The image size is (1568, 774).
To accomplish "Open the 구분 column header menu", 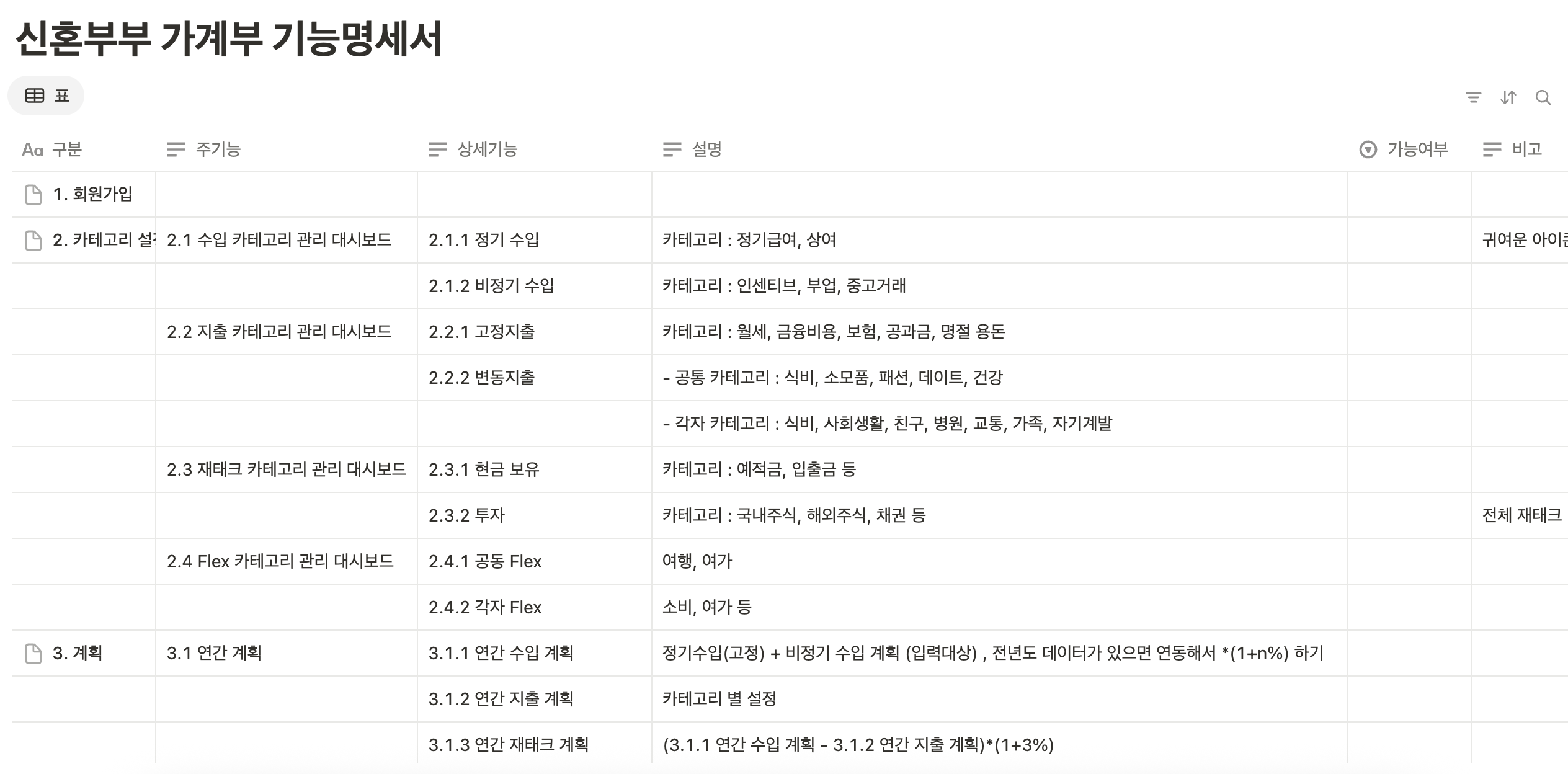I will [x=66, y=149].
